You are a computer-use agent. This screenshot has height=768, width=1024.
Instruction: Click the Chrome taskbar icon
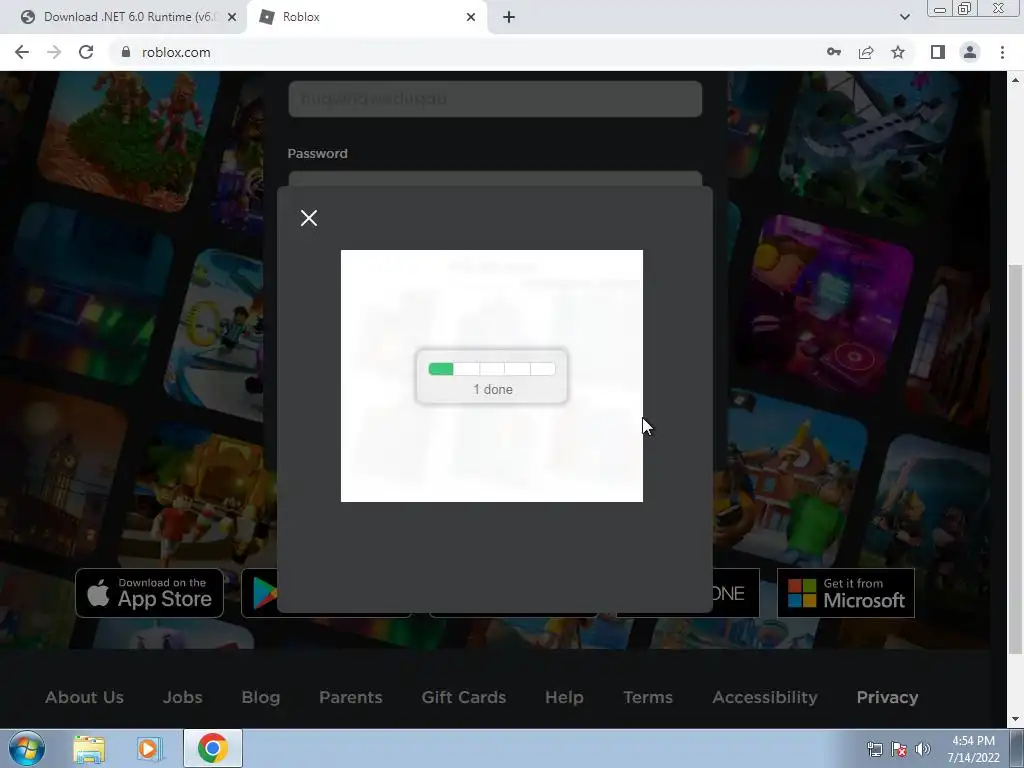[212, 748]
